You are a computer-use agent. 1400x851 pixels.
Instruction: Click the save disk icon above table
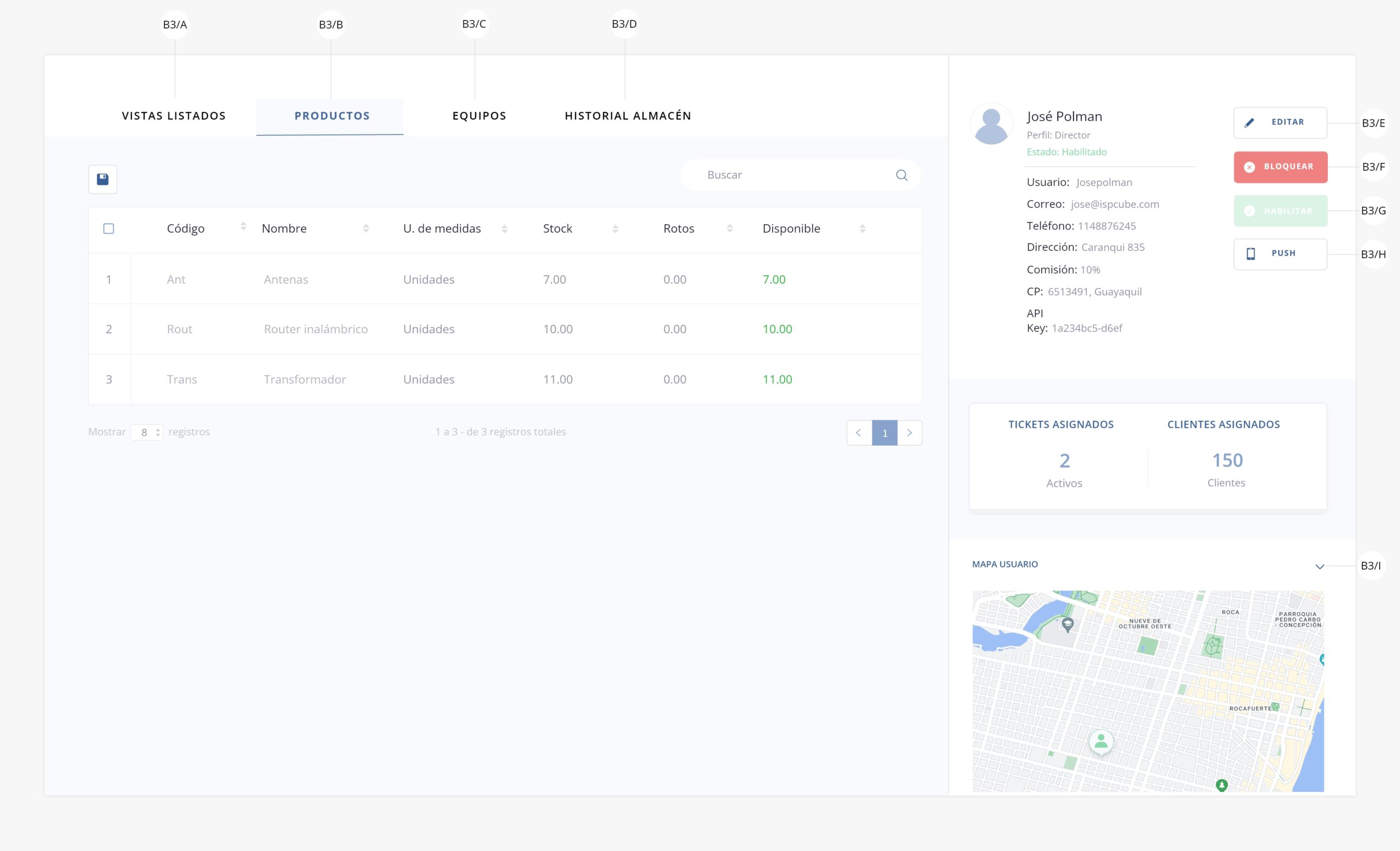[x=103, y=179]
